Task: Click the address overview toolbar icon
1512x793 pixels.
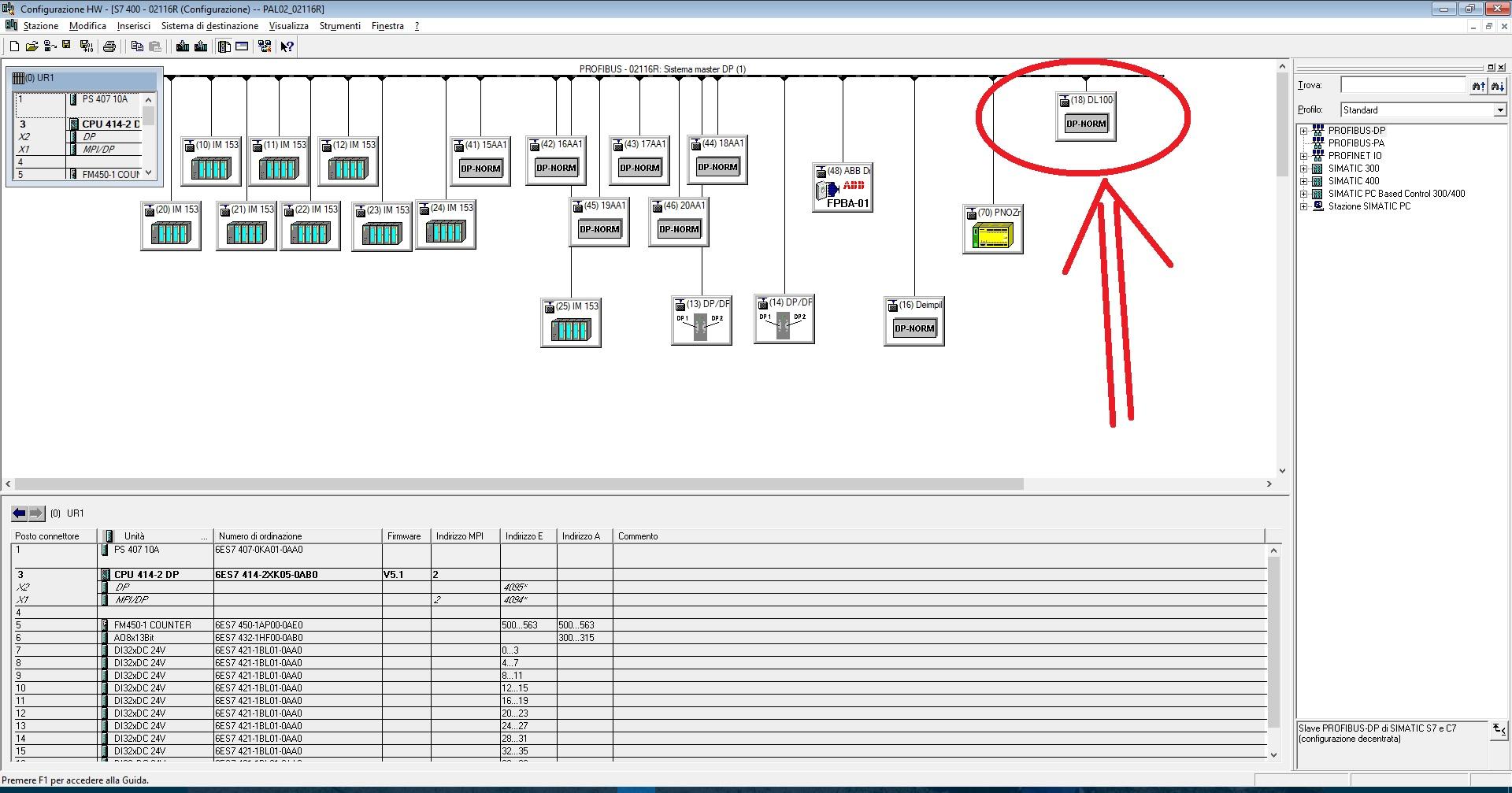Action: pos(242,46)
